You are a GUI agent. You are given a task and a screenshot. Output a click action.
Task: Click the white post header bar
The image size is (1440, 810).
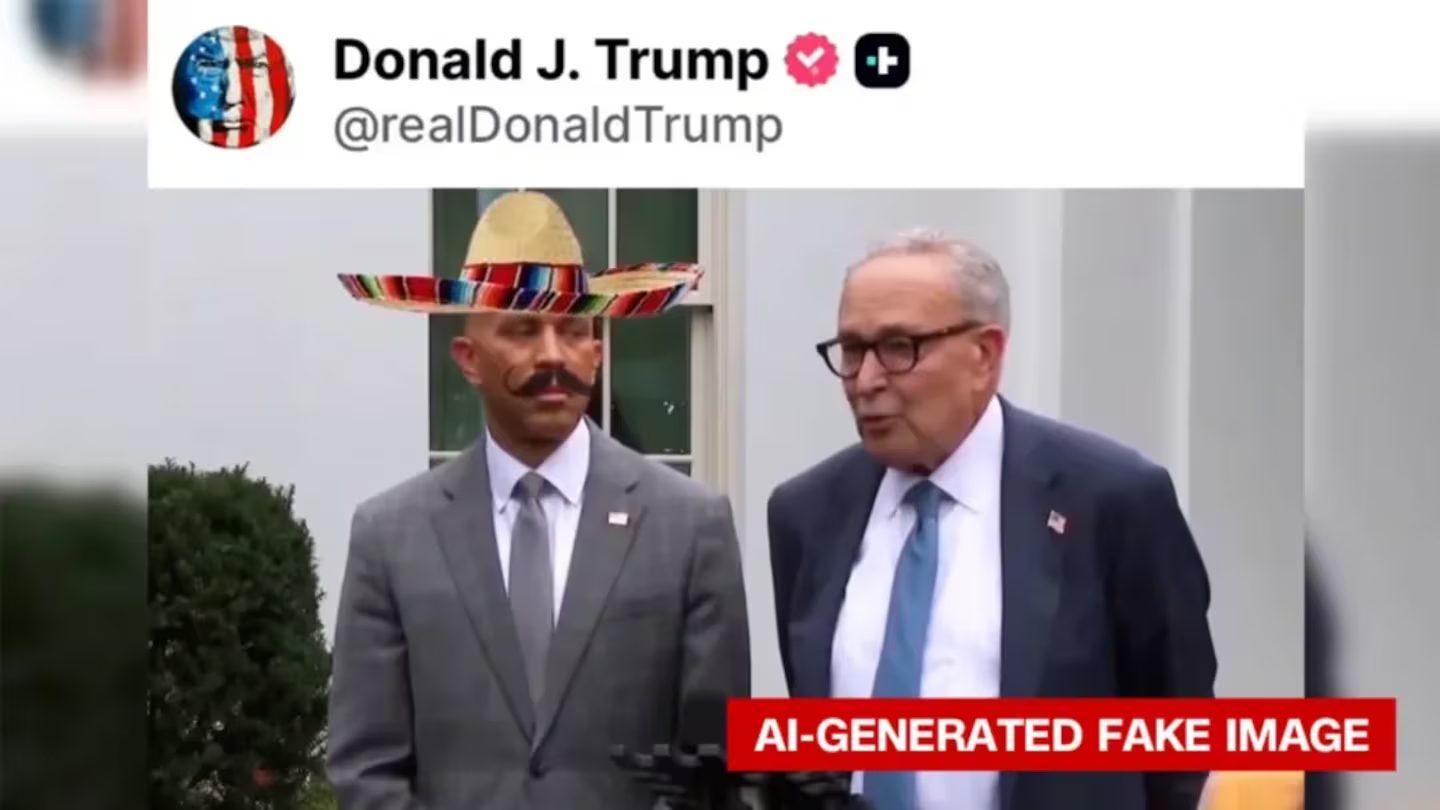pyautogui.click(x=726, y=94)
